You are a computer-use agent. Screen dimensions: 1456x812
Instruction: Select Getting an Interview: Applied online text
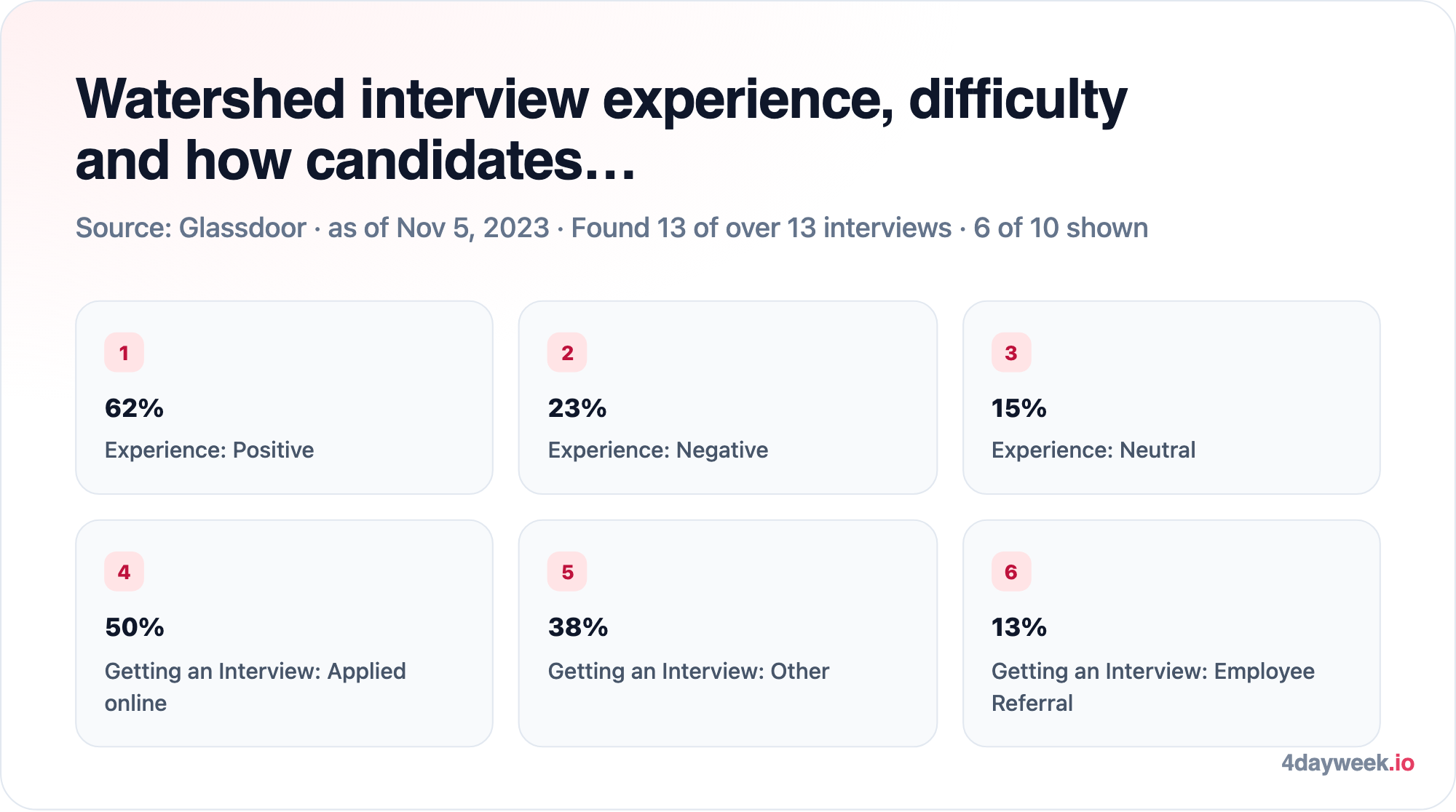[x=256, y=687]
